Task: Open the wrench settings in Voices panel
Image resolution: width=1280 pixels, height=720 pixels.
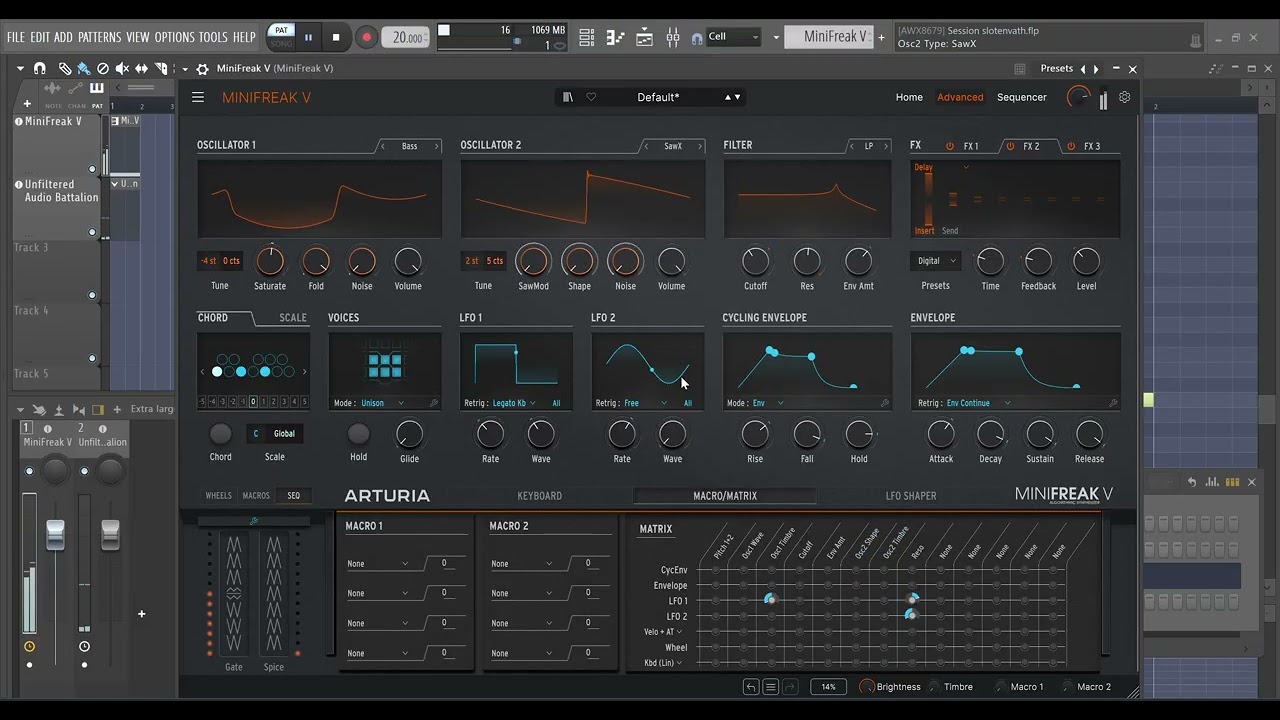Action: (x=434, y=403)
